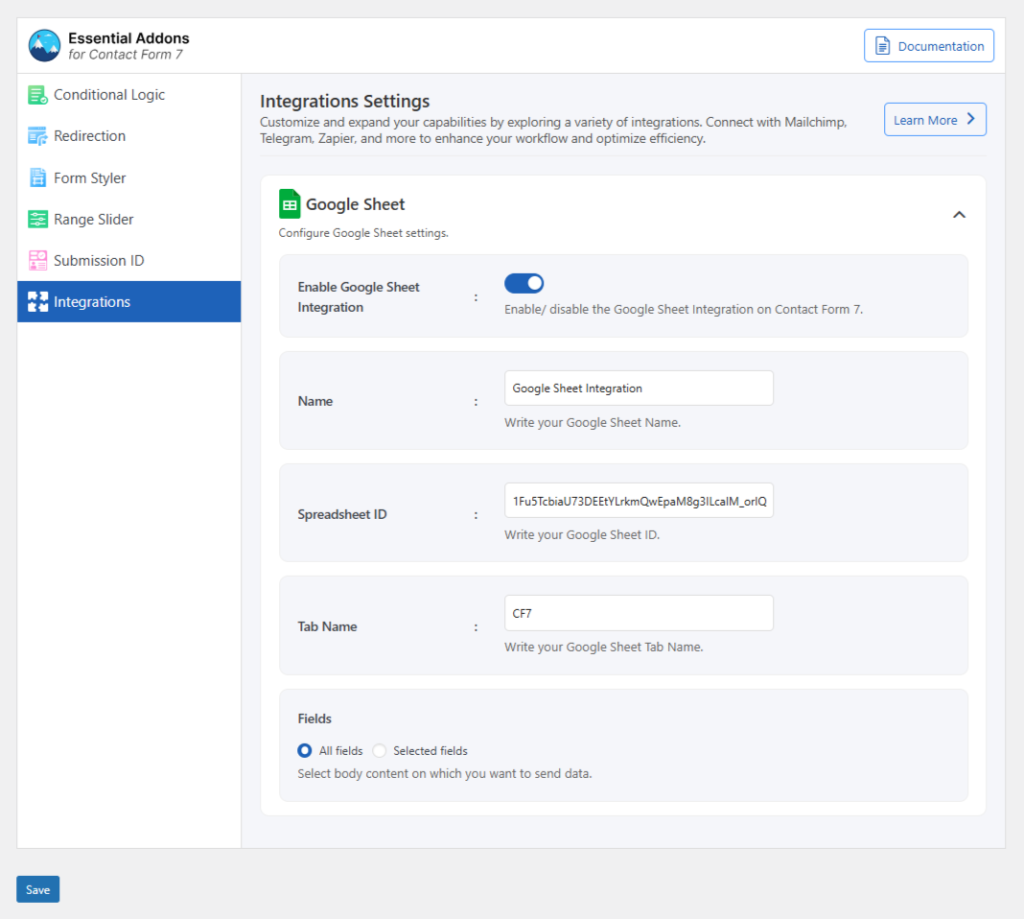
Task: Click the document icon in Documentation button
Action: tap(882, 46)
